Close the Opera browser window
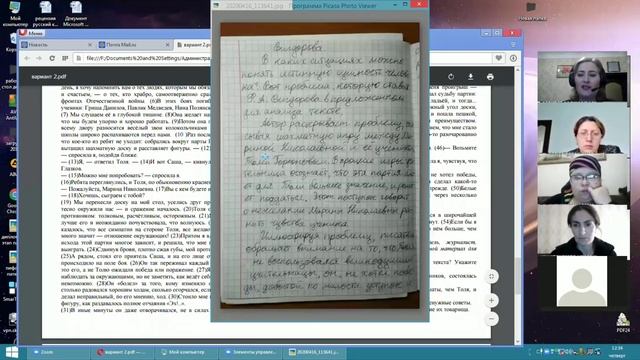This screenshot has width=640, height=360. [512, 33]
